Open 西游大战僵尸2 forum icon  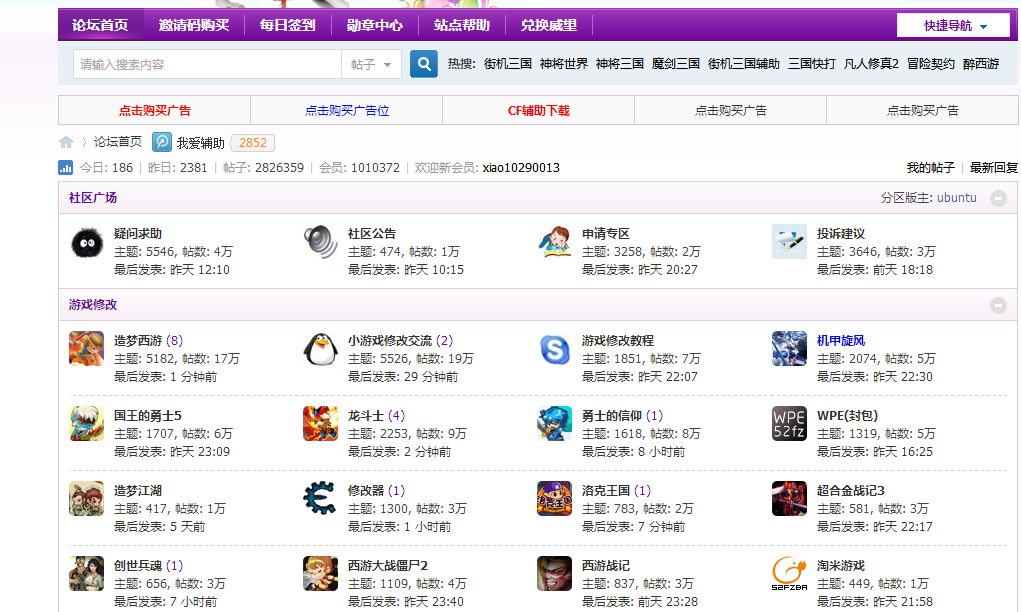click(x=320, y=573)
